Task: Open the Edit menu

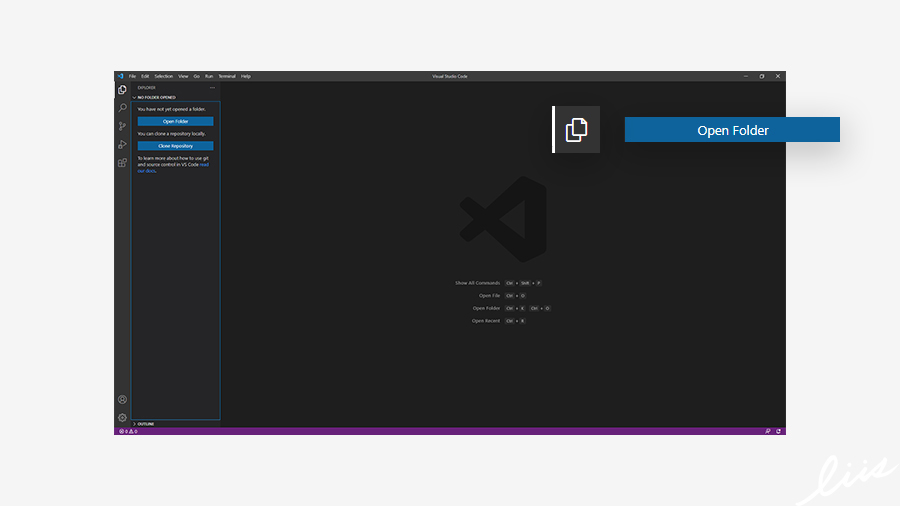Action: pos(145,76)
